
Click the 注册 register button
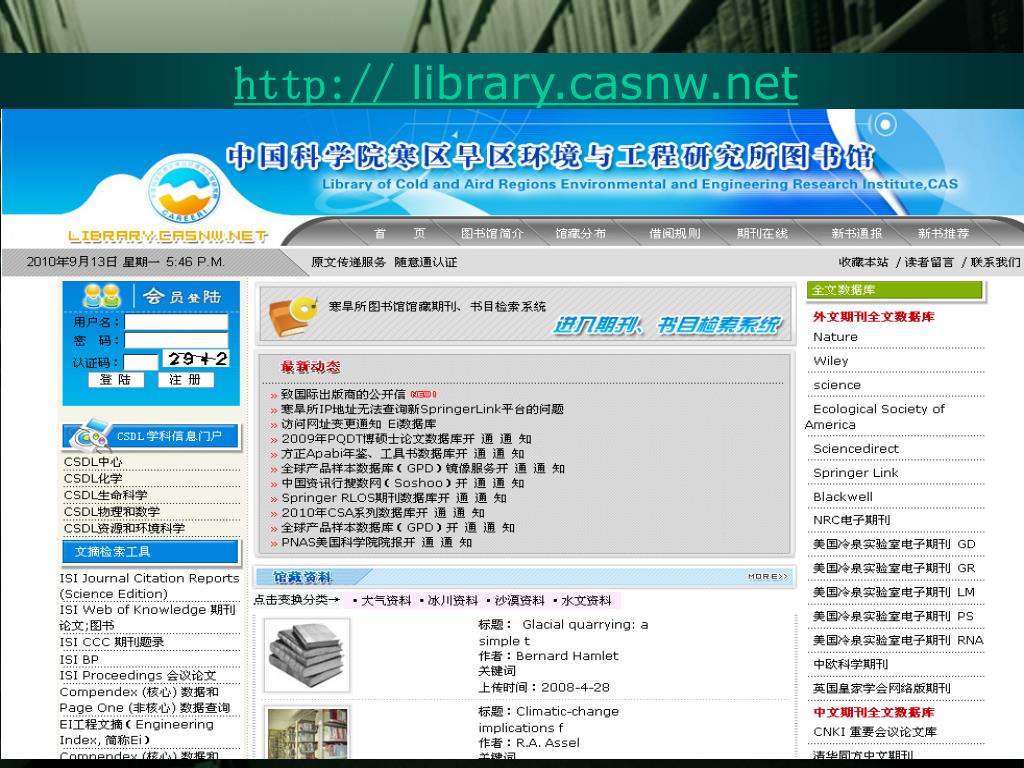tap(185, 379)
